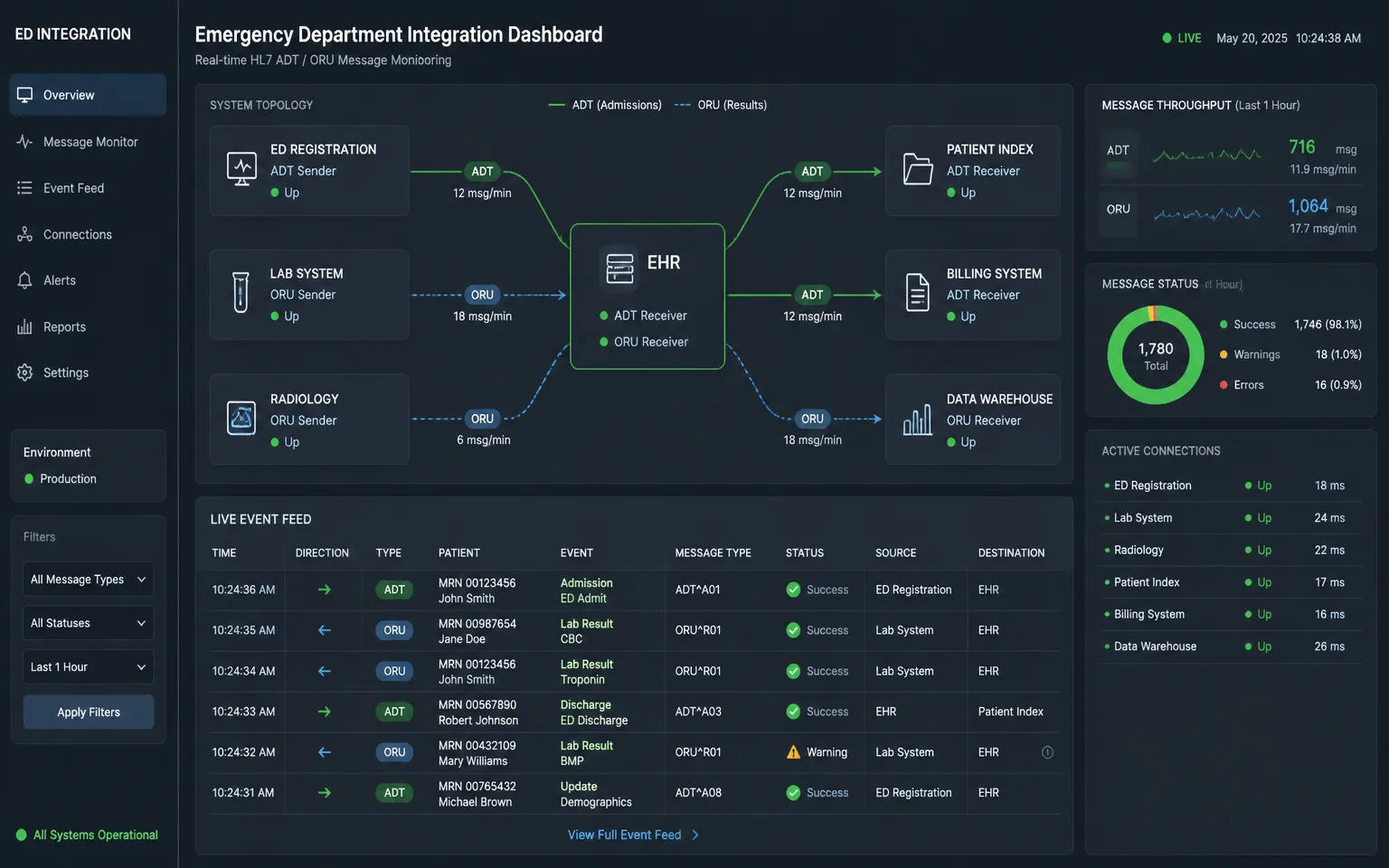Click ADT^A03 message type cell
The height and width of the screenshot is (868, 1389).
point(698,712)
